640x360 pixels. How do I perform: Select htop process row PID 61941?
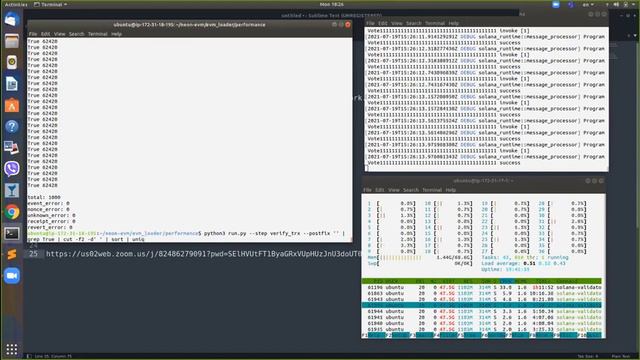coord(482,317)
